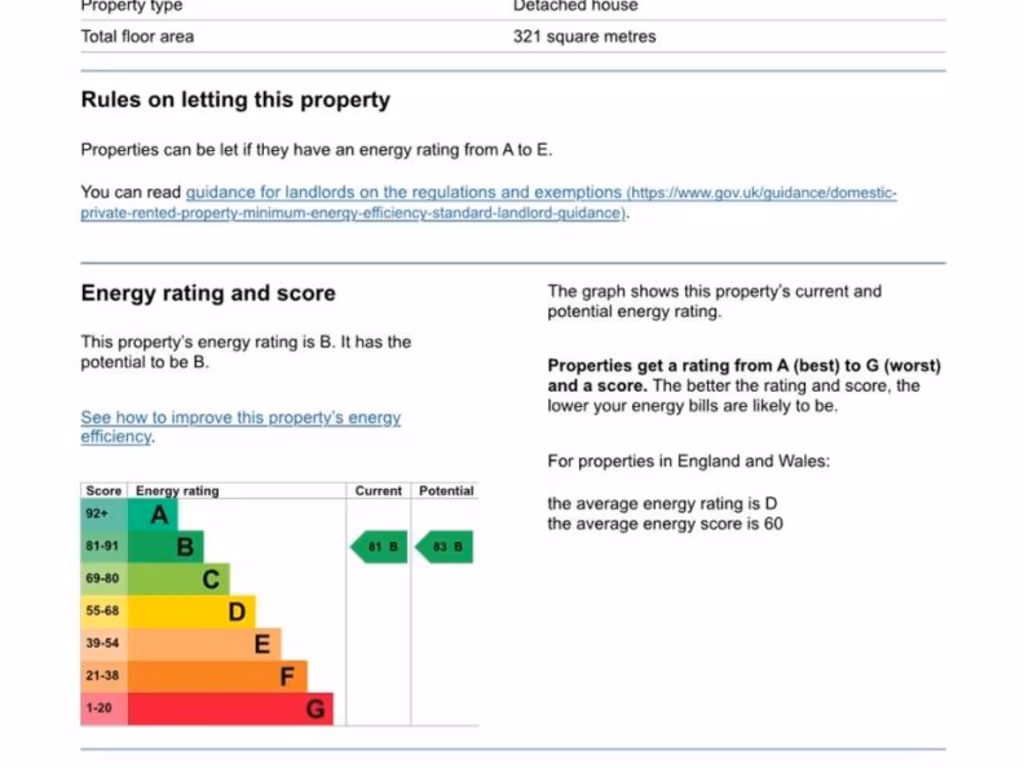
Task: Click the '321 square metres' floor area value
Action: click(x=584, y=37)
